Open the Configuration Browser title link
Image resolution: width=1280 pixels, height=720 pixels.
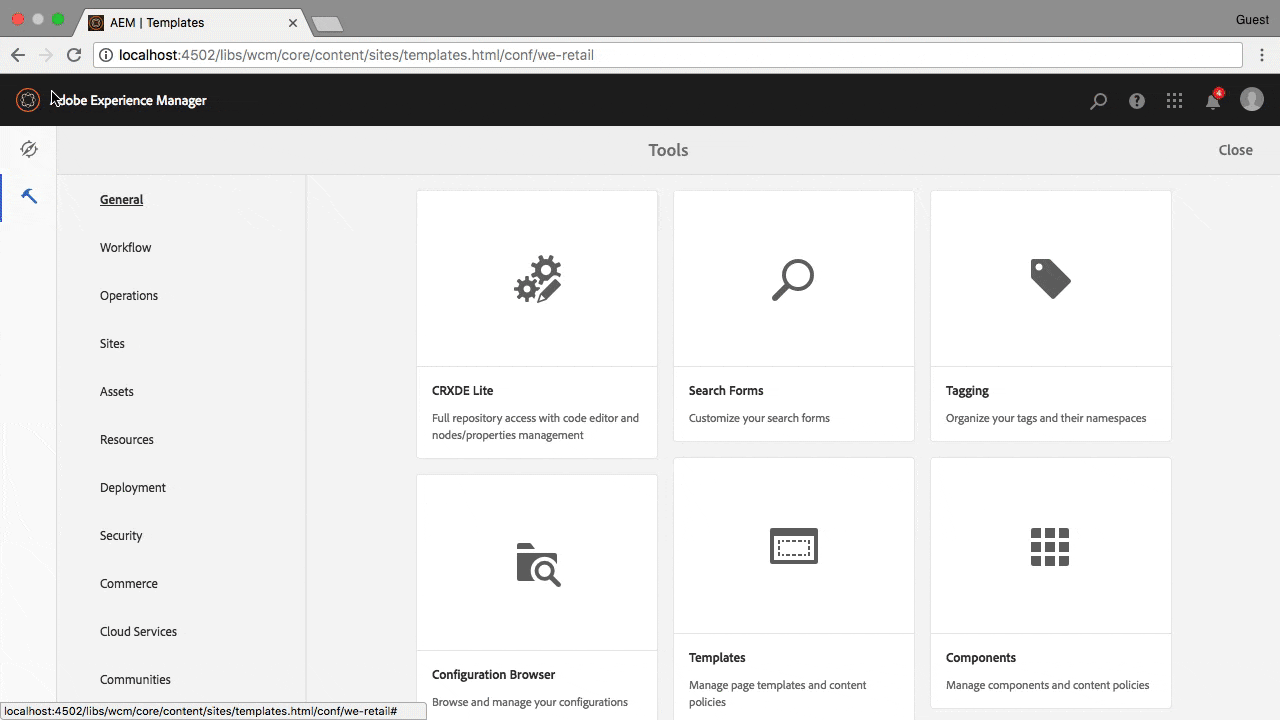[493, 675]
